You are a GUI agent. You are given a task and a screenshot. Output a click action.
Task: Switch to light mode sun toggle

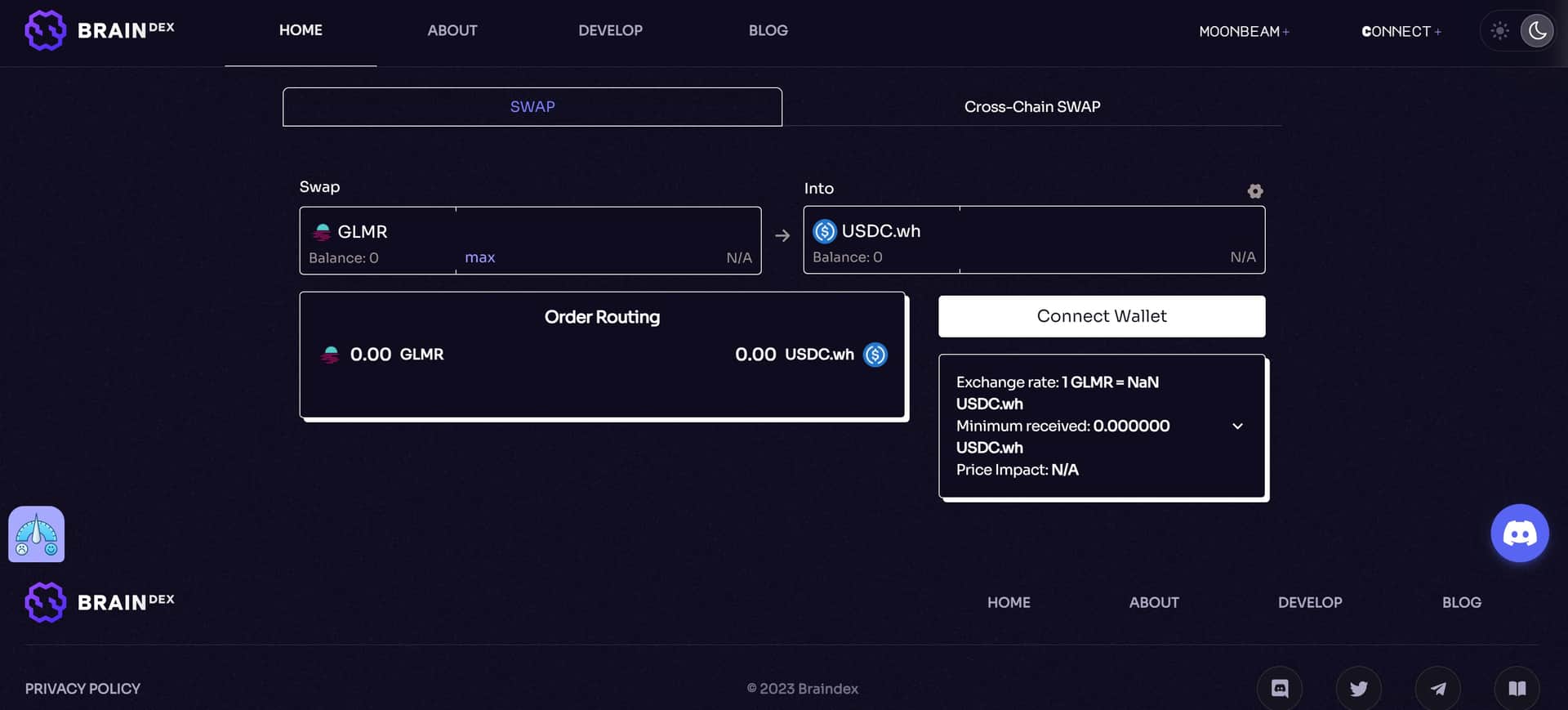1499,31
